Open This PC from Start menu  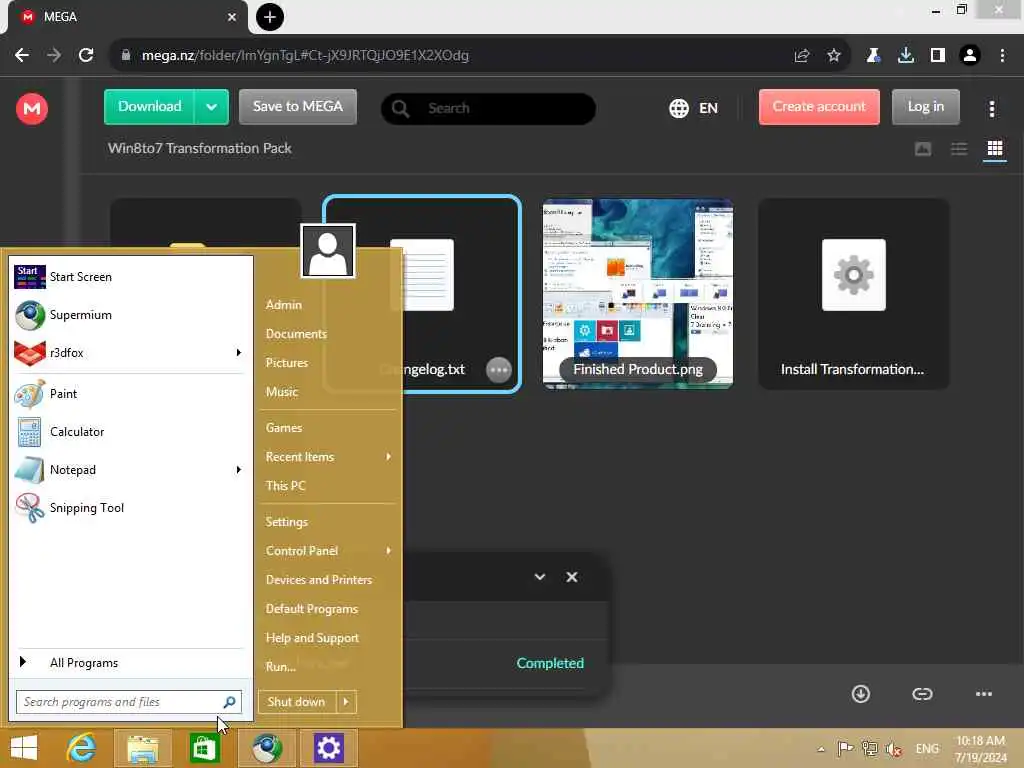pyautogui.click(x=285, y=486)
